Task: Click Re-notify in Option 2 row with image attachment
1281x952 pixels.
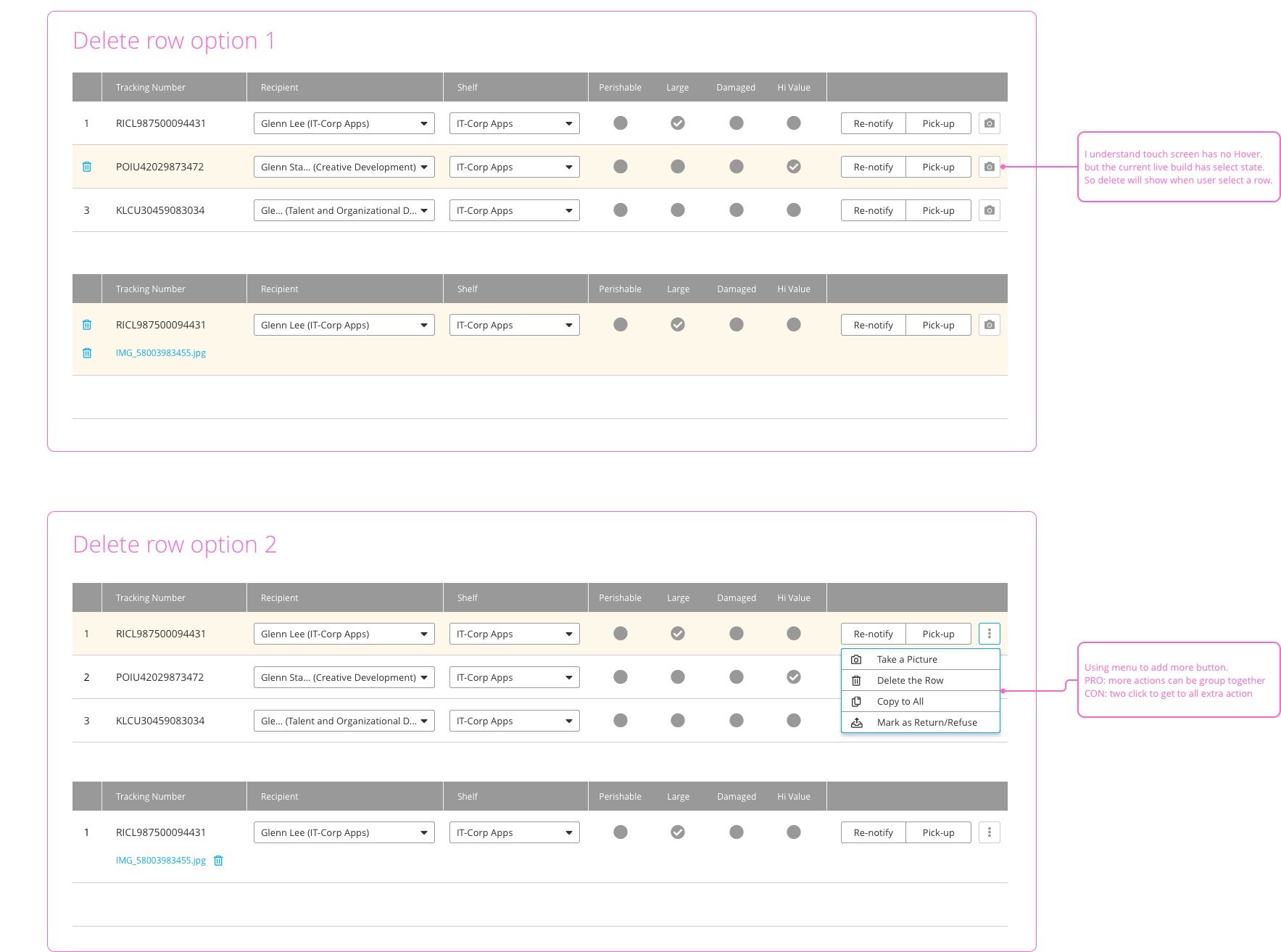Action: click(x=874, y=832)
